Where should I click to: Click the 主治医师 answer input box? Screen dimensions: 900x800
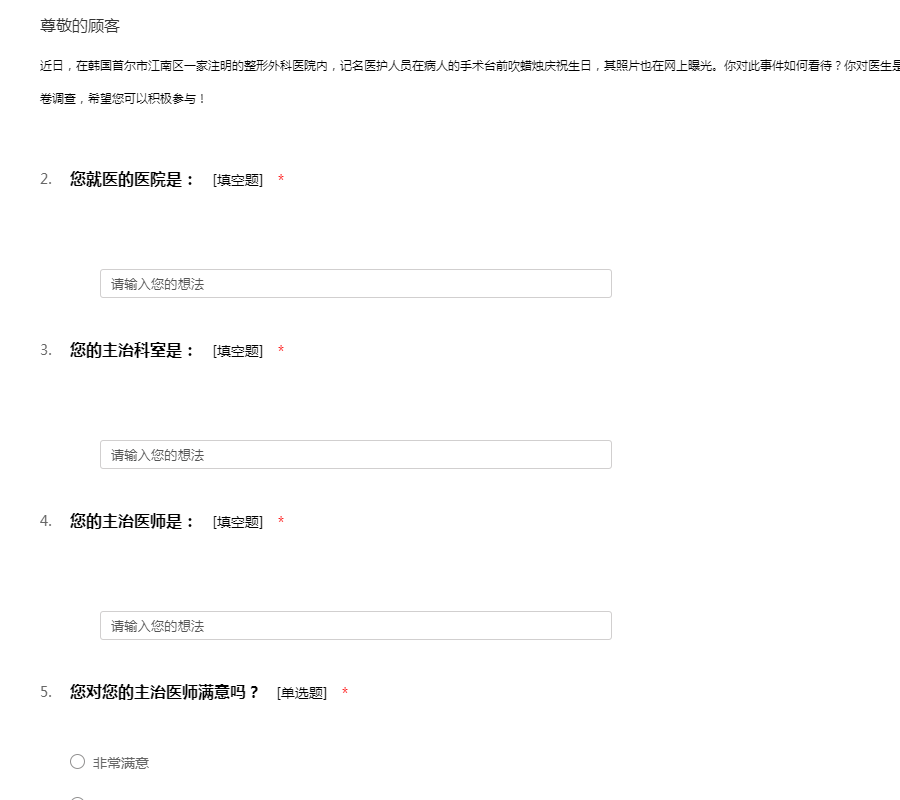(355, 626)
